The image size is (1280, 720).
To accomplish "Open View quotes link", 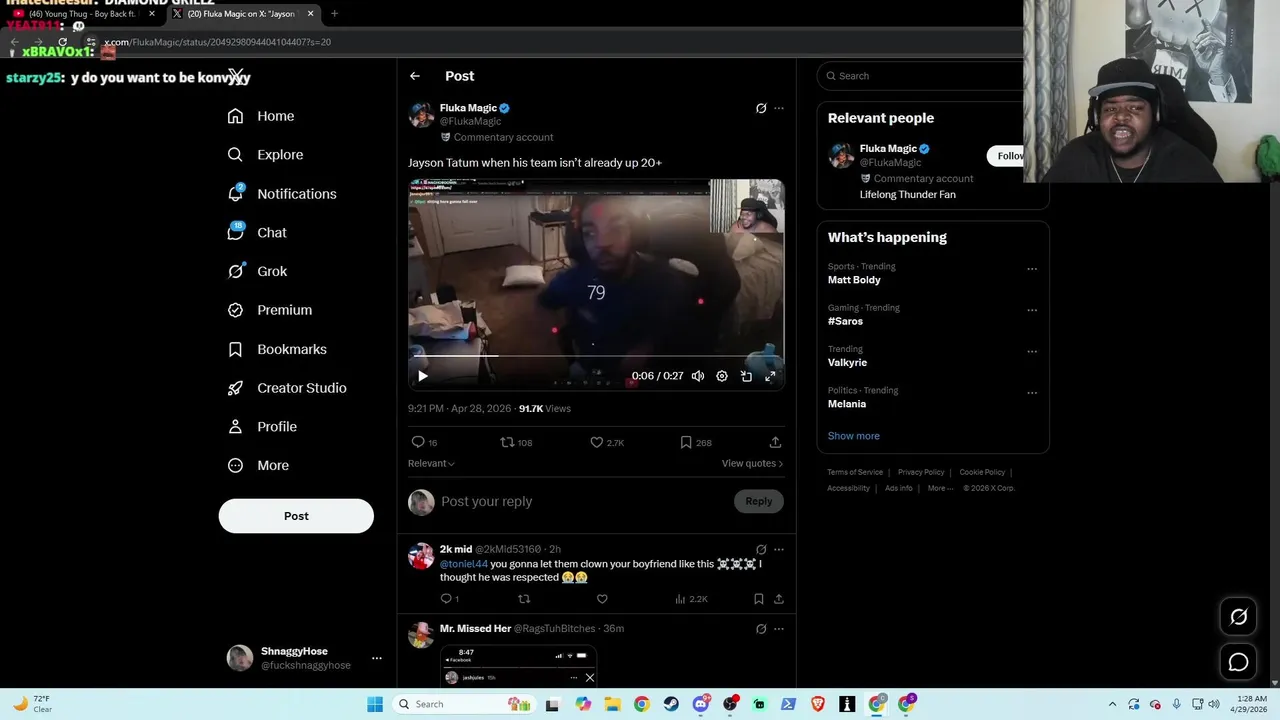I will 752,463.
